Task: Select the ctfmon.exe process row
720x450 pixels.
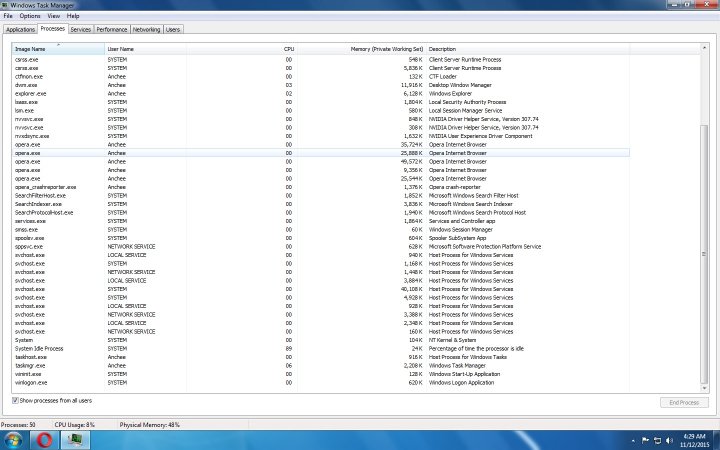Action: pos(321,77)
